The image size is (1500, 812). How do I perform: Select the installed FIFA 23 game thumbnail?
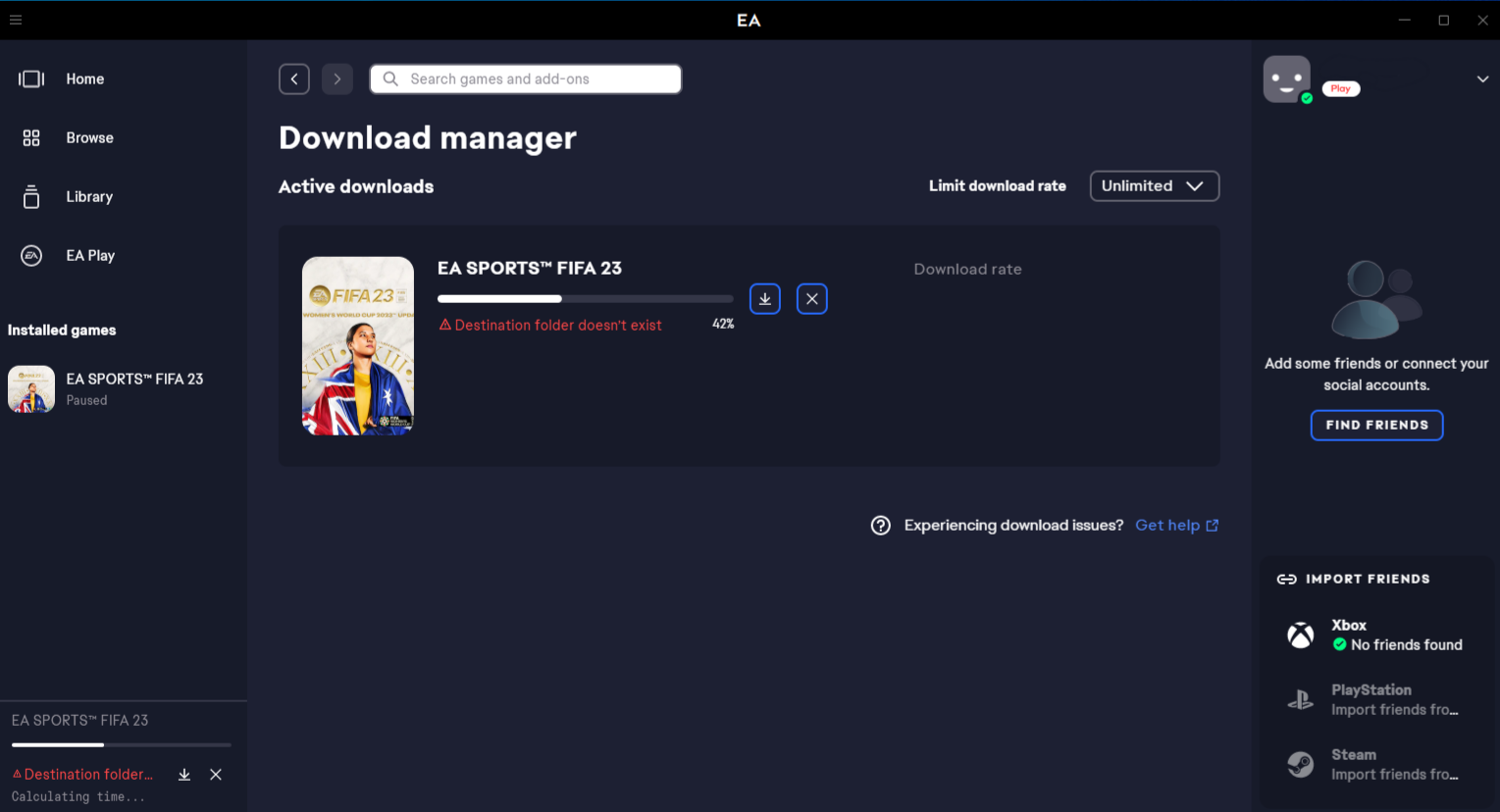(31, 389)
